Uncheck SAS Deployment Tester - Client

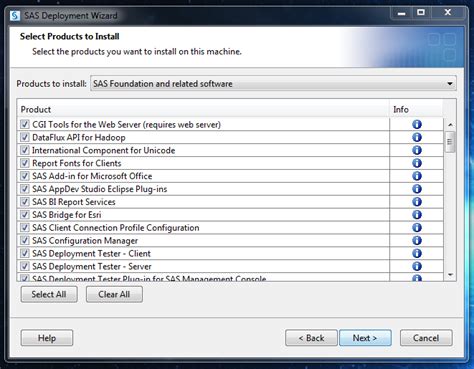coord(25,253)
